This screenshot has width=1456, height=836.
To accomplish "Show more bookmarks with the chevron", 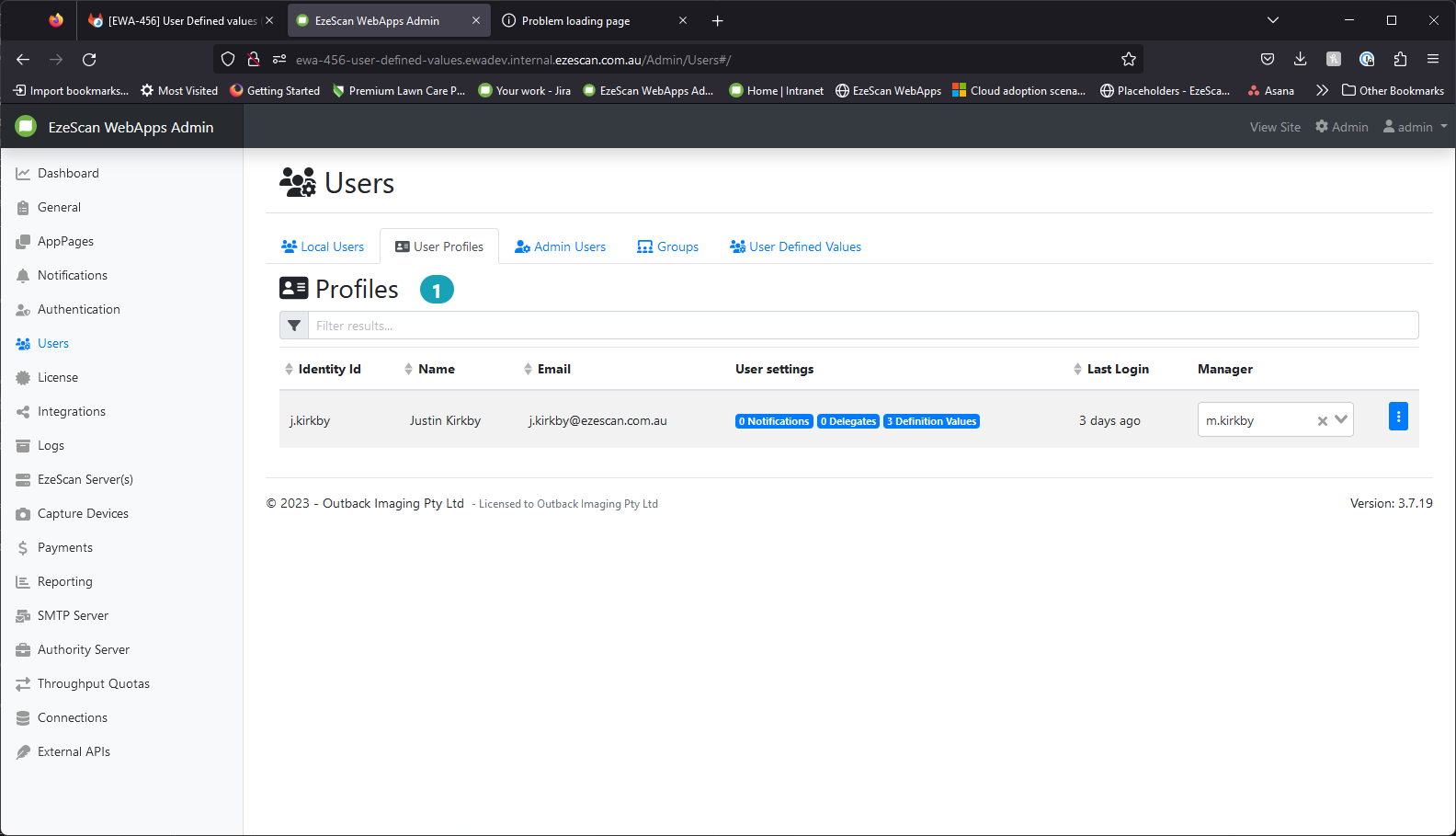I will pyautogui.click(x=1322, y=90).
